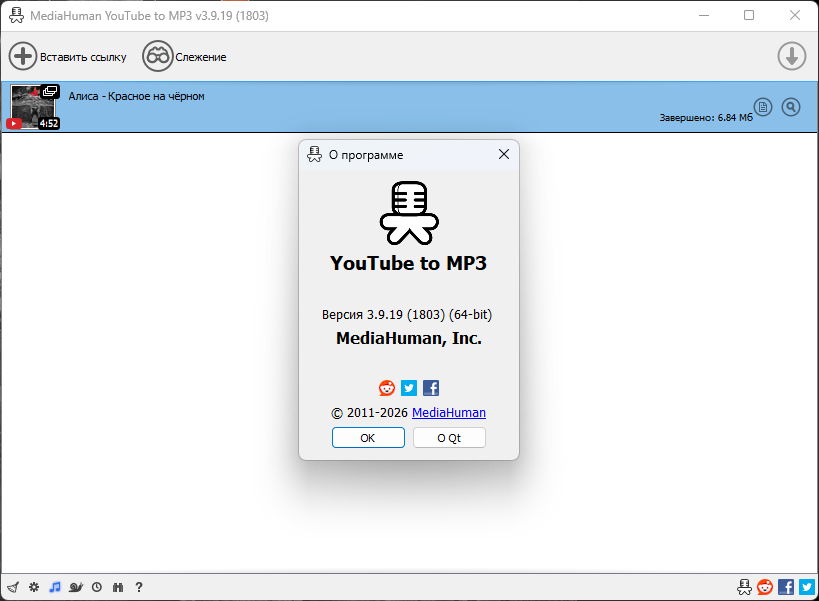
Task: Click the broom clear-list icon in the status bar
Action: pyautogui.click(x=13, y=587)
